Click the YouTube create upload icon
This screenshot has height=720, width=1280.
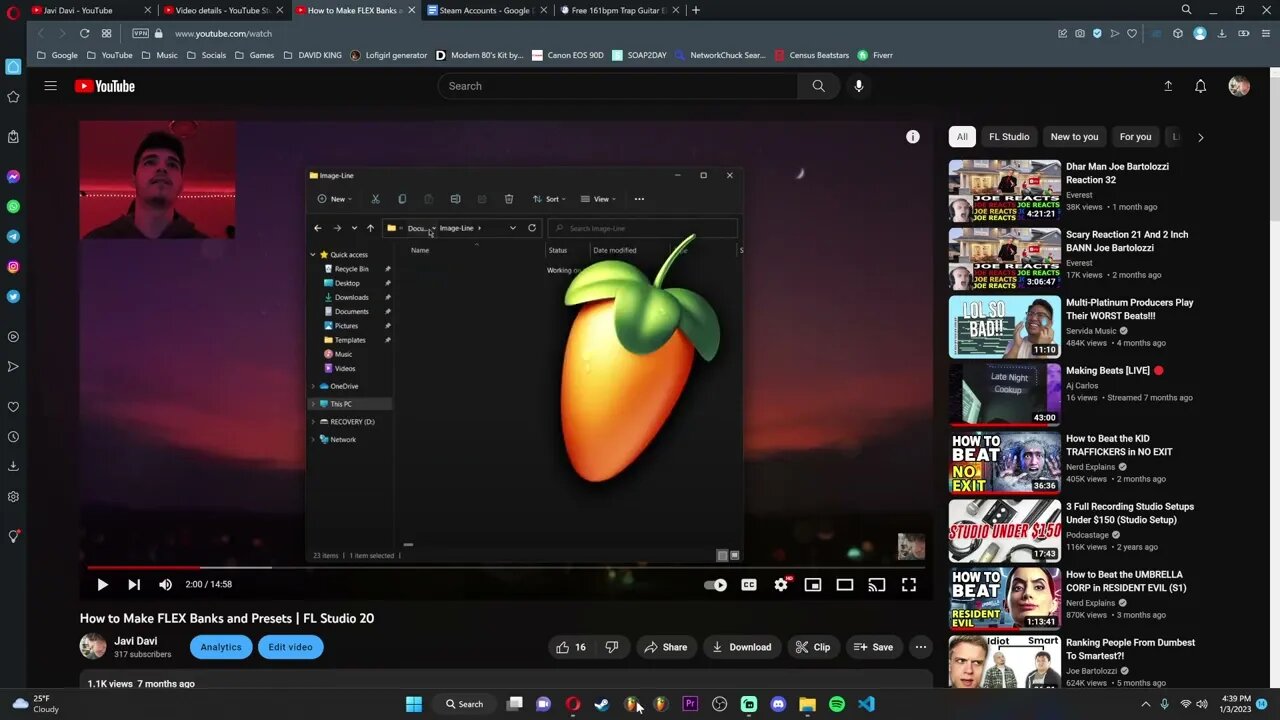[1167, 86]
